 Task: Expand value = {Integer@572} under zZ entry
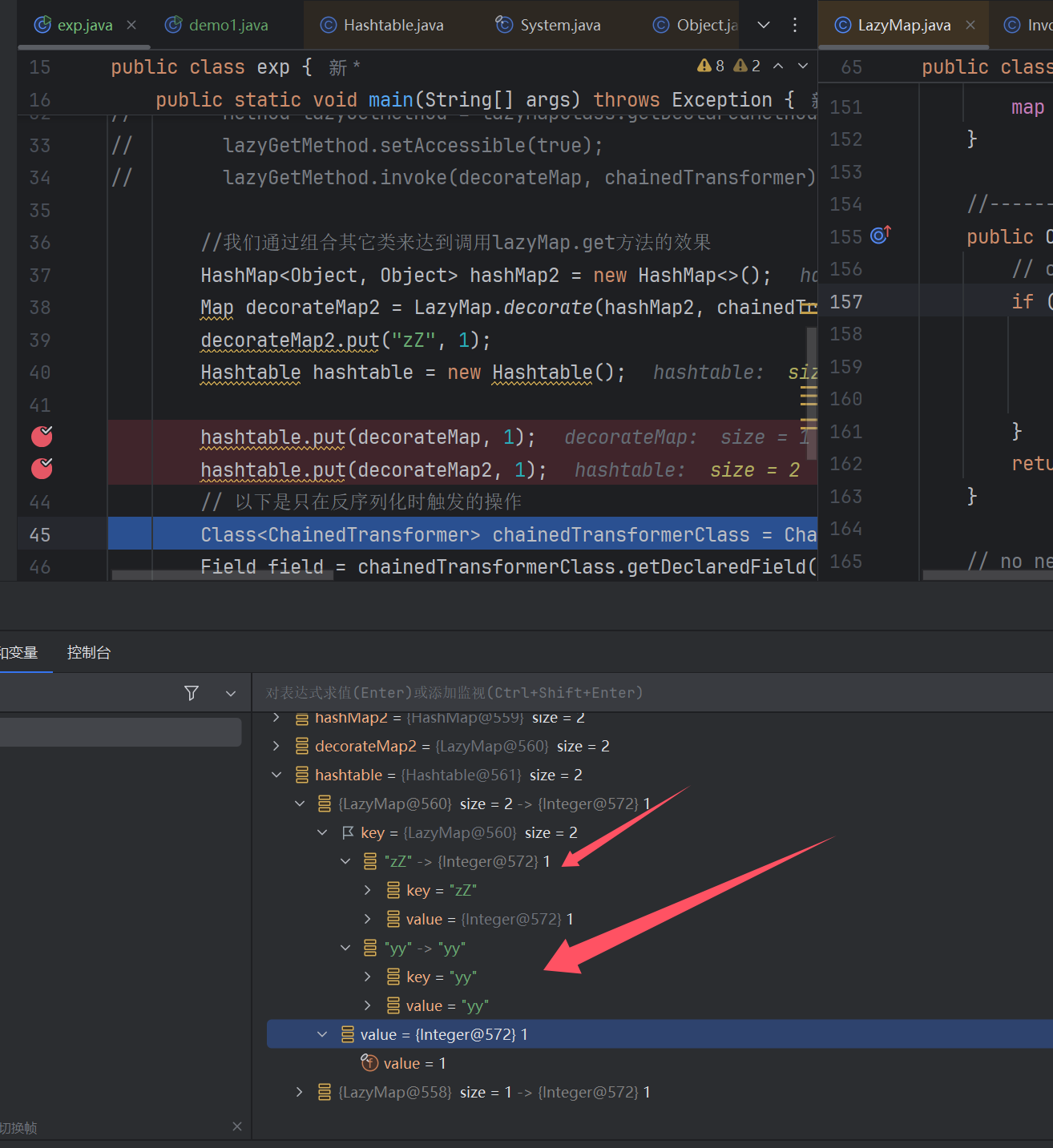click(368, 919)
